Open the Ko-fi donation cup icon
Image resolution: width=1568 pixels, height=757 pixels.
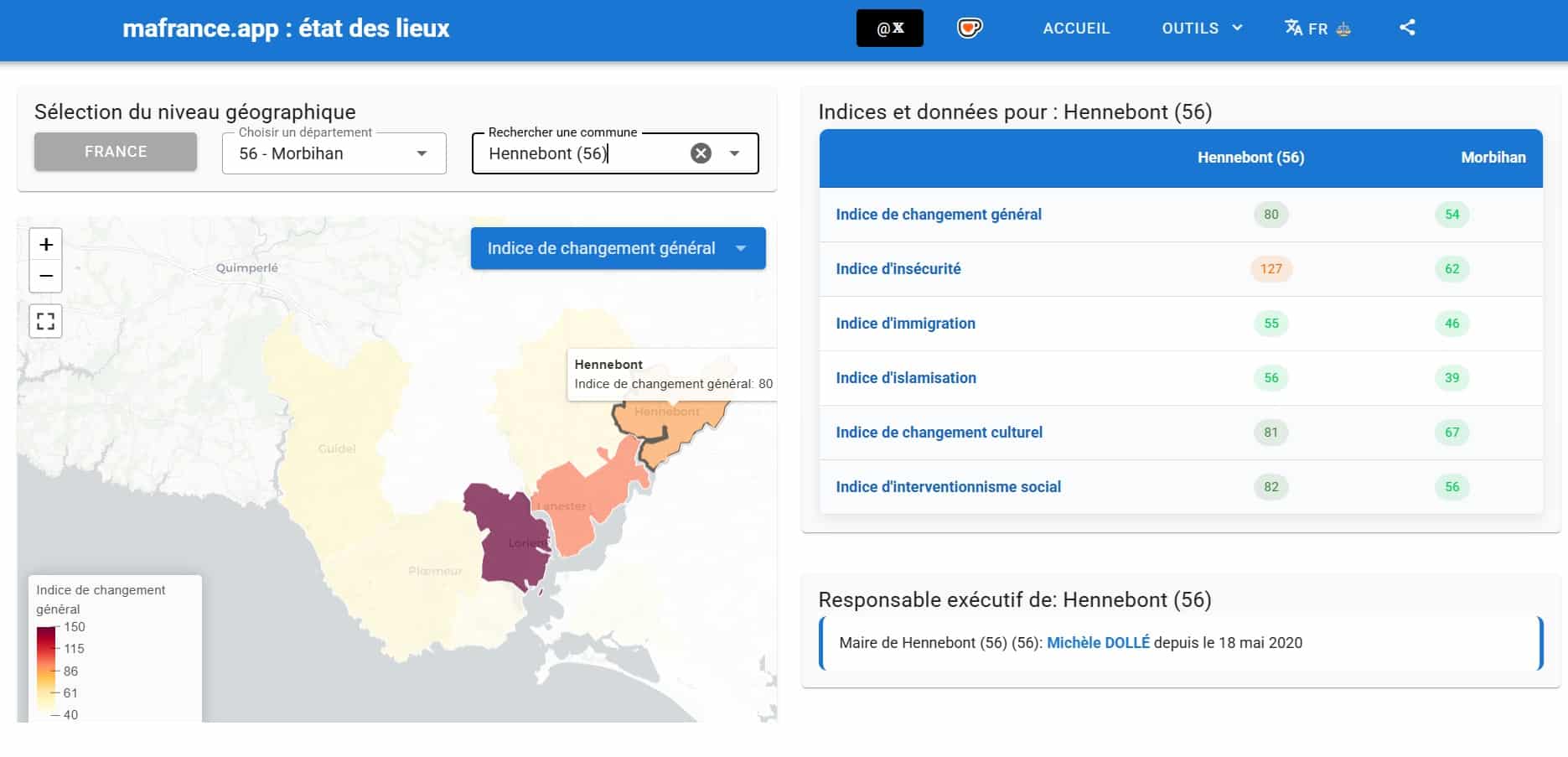[969, 28]
